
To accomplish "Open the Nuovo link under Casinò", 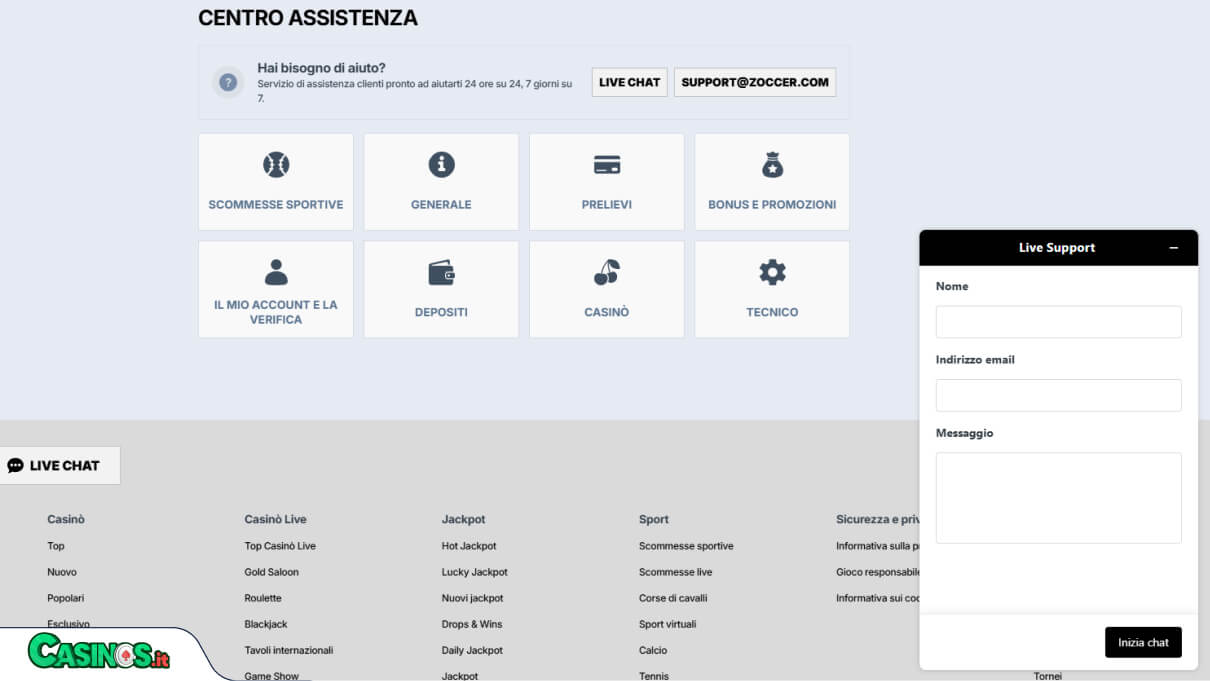I will tap(62, 572).
